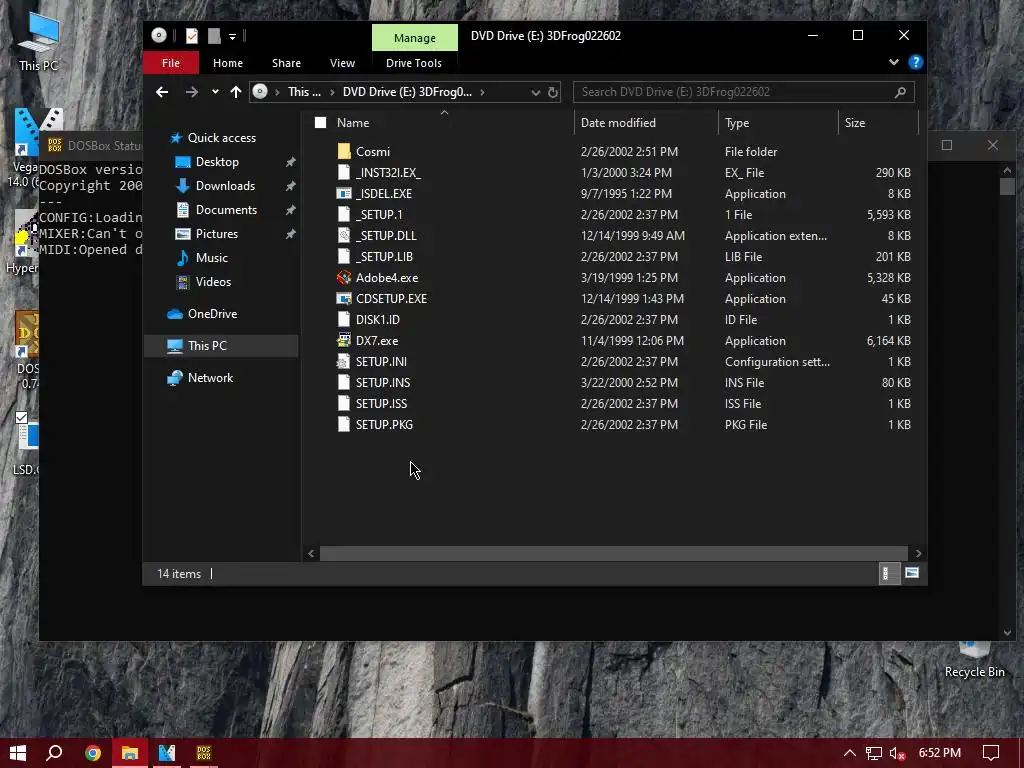Open Explorer Help question mark
Viewport: 1024px width, 768px height.
pos(916,62)
